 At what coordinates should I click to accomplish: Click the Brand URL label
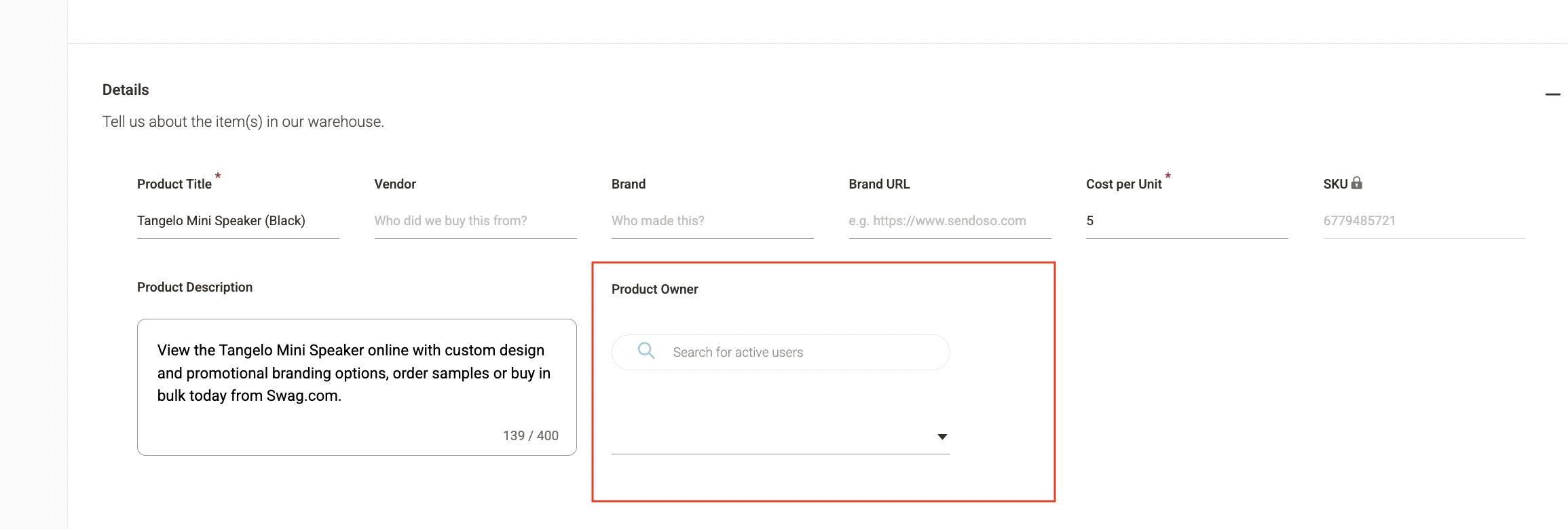click(x=879, y=184)
